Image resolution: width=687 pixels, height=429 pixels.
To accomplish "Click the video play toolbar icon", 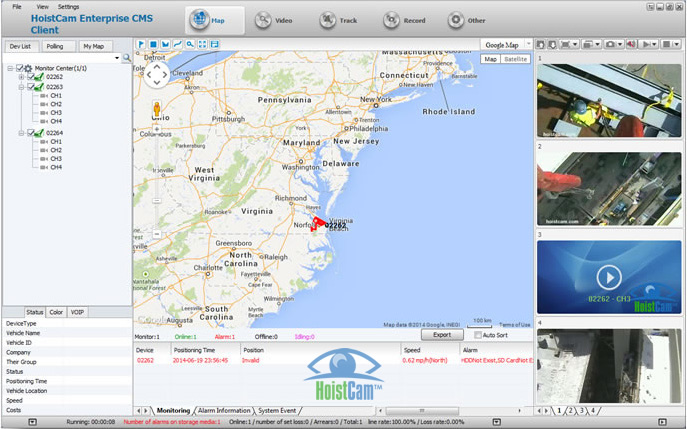I will tap(645, 44).
